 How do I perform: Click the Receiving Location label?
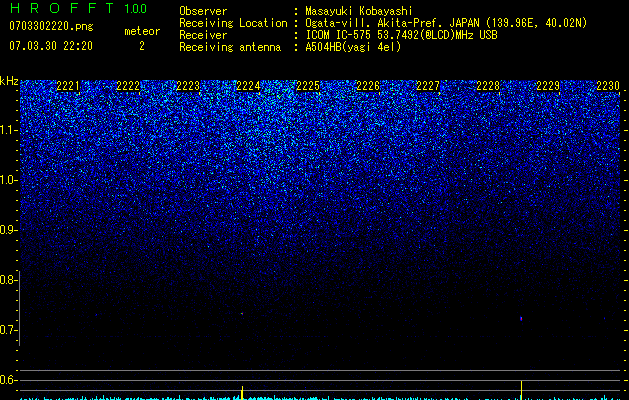(x=233, y=23)
